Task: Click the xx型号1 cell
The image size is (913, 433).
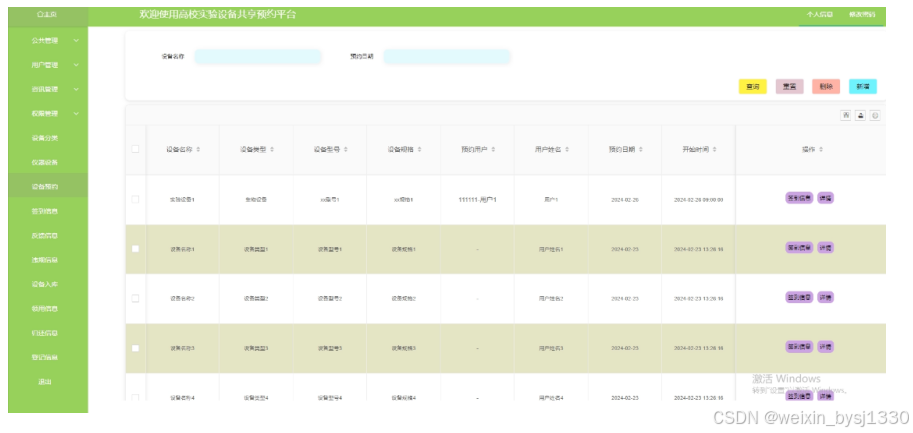Action: tap(330, 200)
